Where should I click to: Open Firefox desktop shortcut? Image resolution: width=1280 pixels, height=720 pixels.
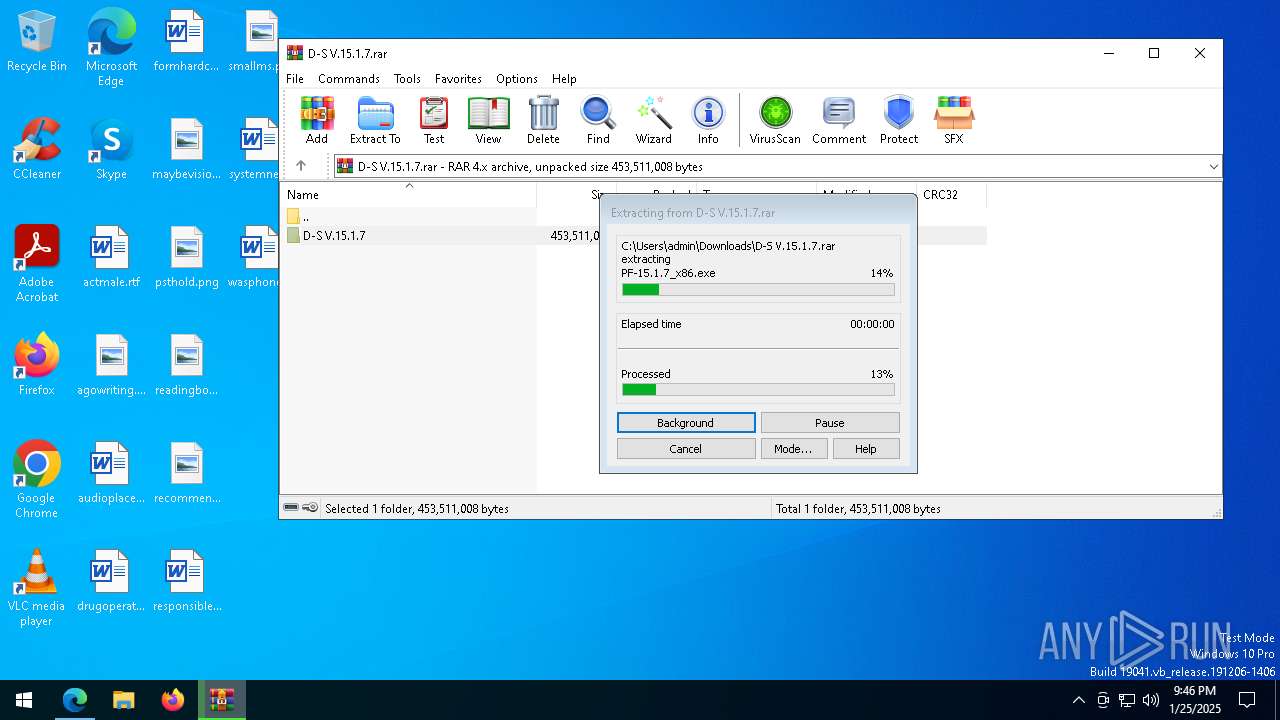tap(37, 365)
